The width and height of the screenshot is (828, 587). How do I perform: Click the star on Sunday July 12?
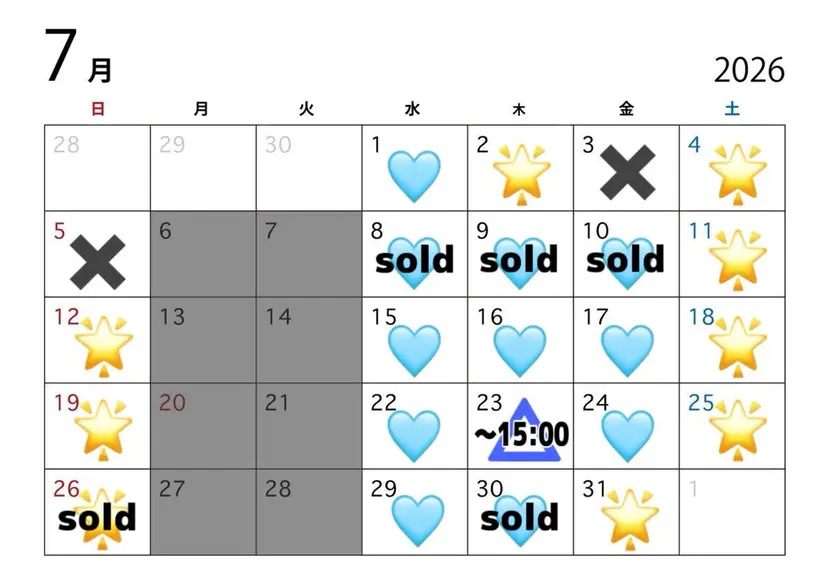point(104,346)
